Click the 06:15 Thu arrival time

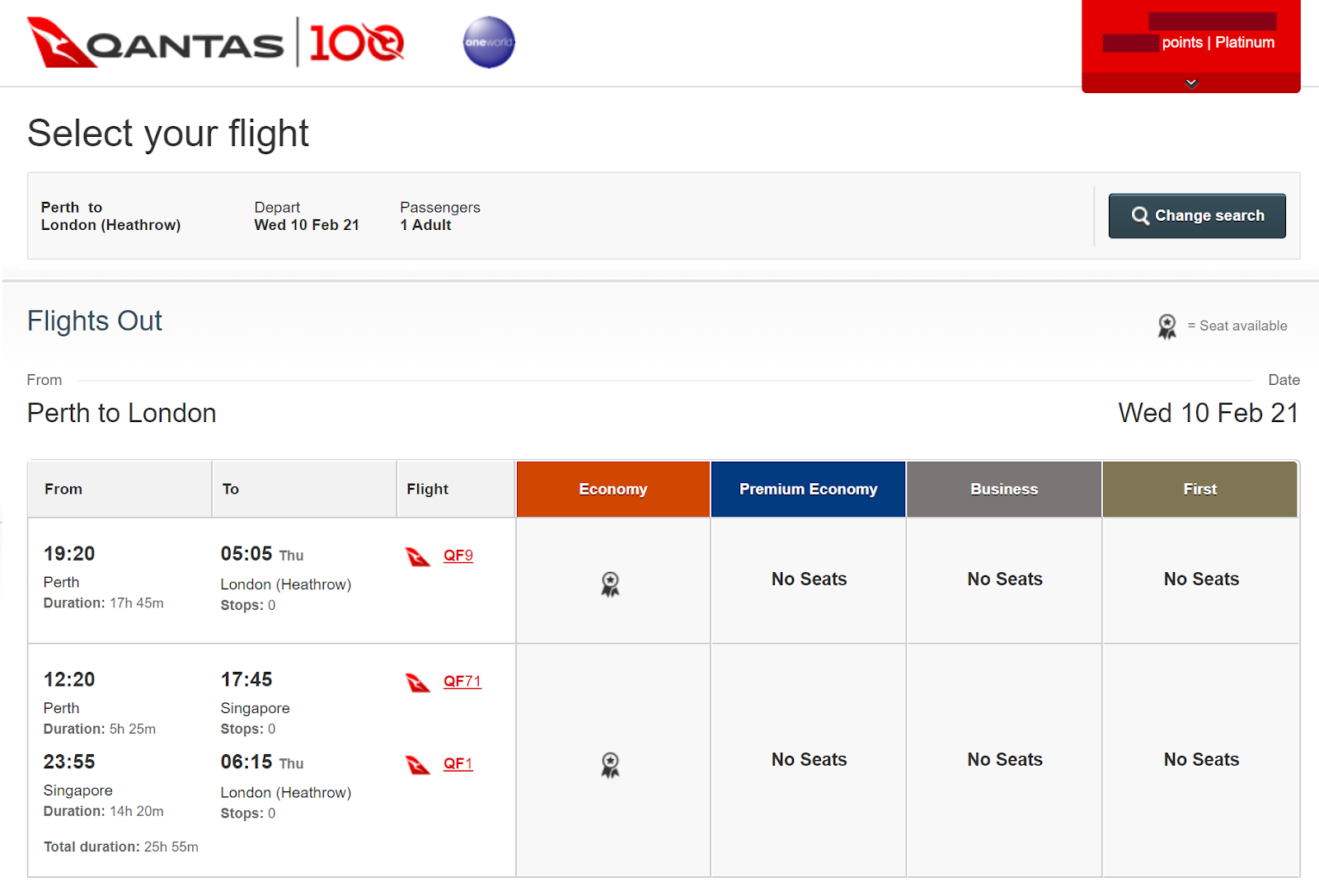(x=262, y=762)
